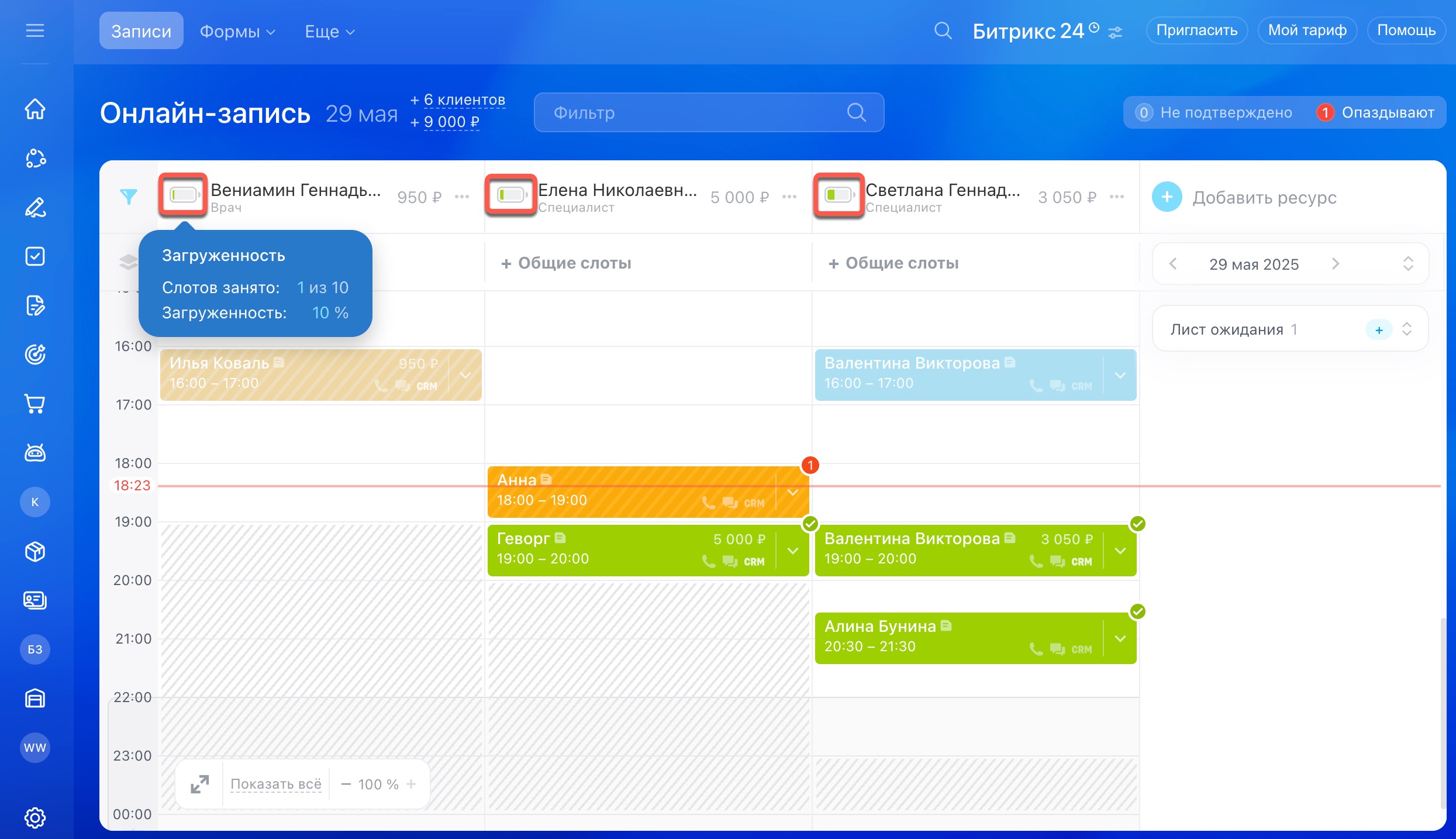Toggle Elena's workload battery indicator
This screenshot has height=839, width=1456.
(x=511, y=195)
